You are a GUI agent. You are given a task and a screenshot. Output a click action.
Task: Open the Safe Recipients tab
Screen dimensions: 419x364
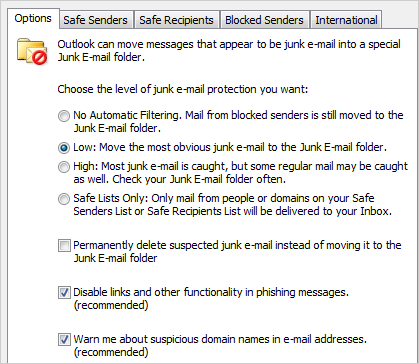click(176, 20)
